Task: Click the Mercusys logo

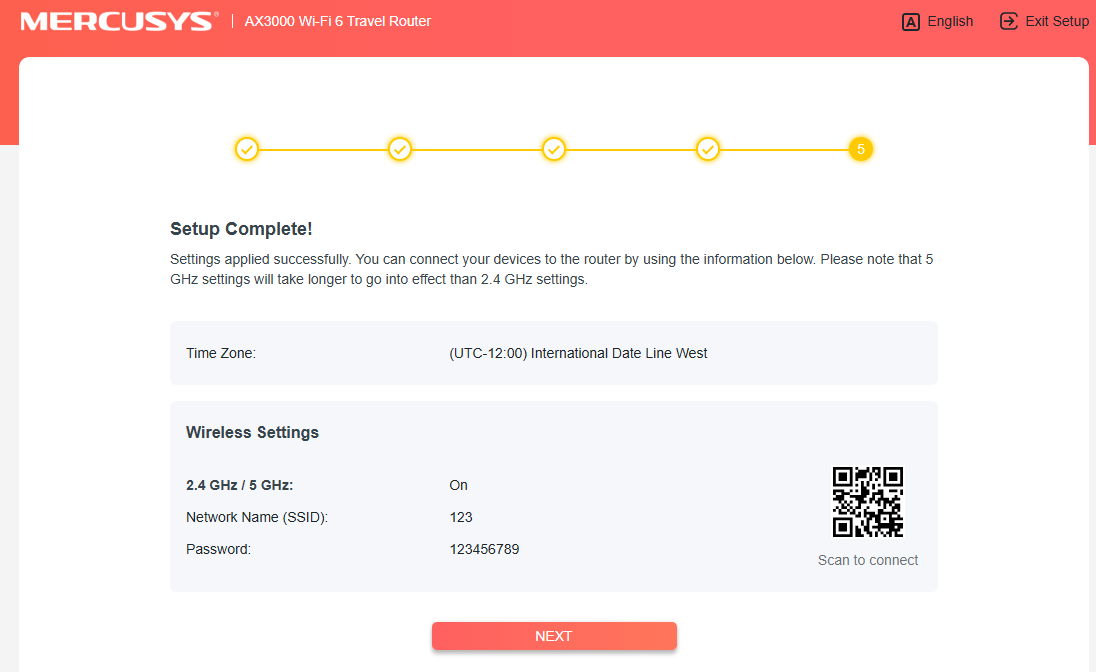Action: (120, 21)
